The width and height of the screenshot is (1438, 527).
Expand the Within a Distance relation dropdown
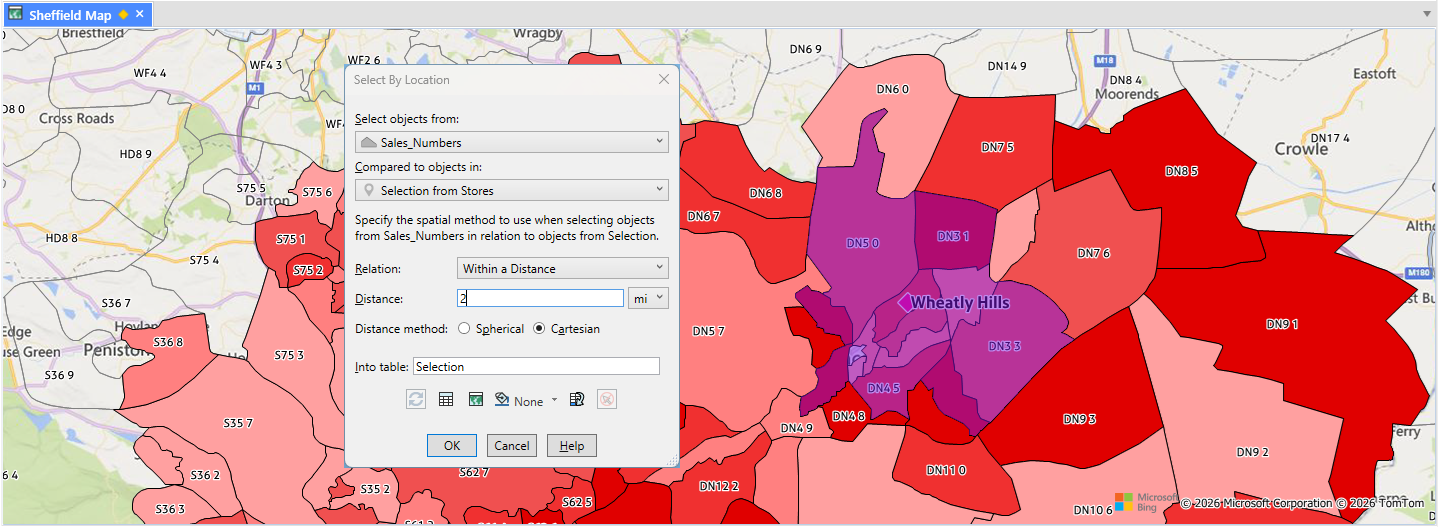tap(562, 268)
